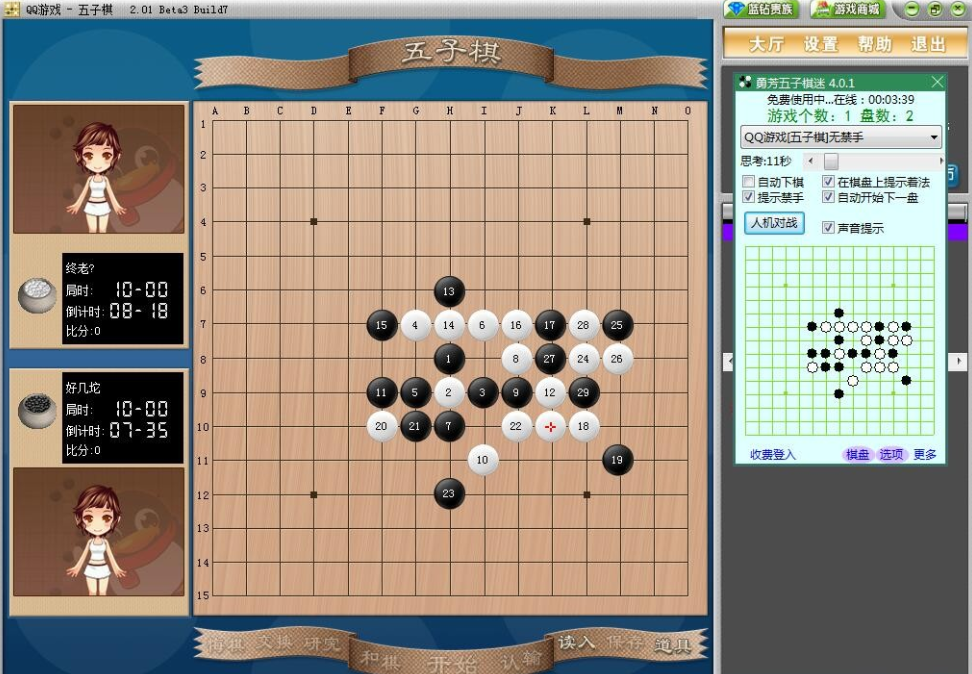This screenshot has height=674, width=972.
Task: Click bottom player's avatar picture
Action: (x=99, y=532)
